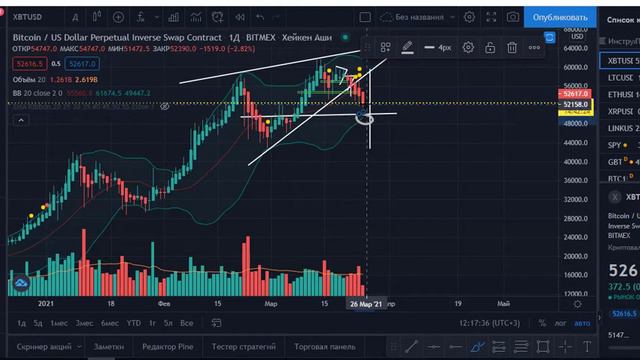Open the 'Редактор Pine' tab
640x360 pixels.
pos(168,347)
